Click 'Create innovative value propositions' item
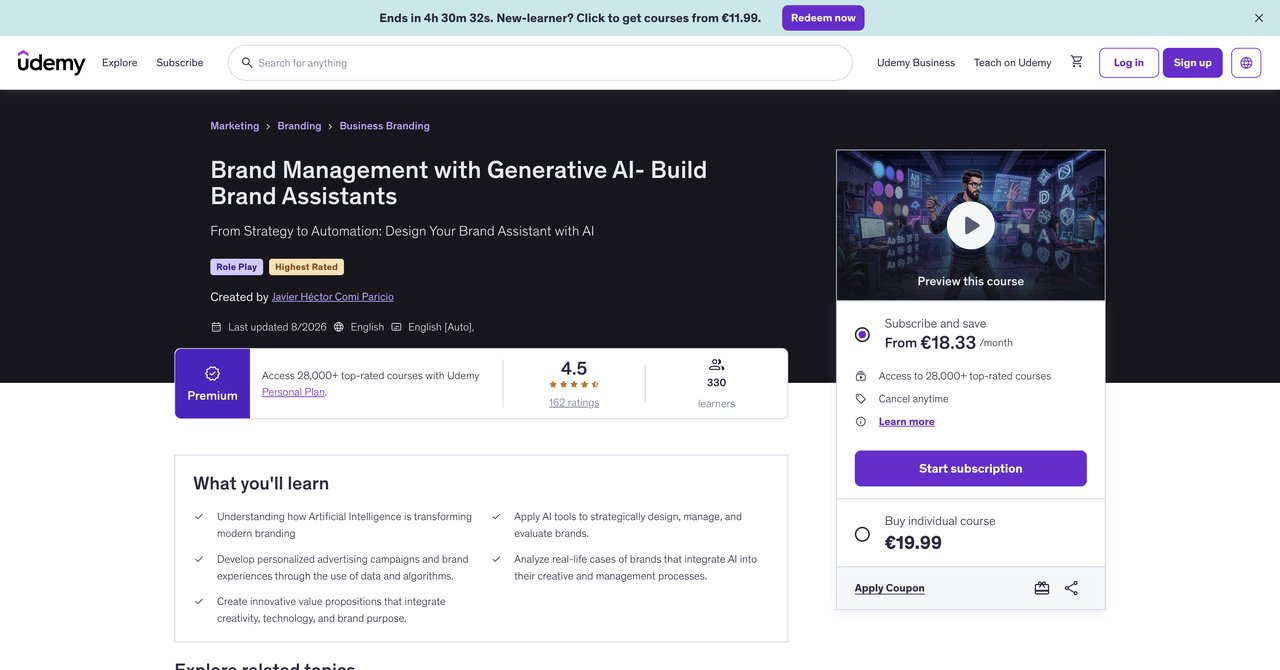1280x670 pixels. 331,610
